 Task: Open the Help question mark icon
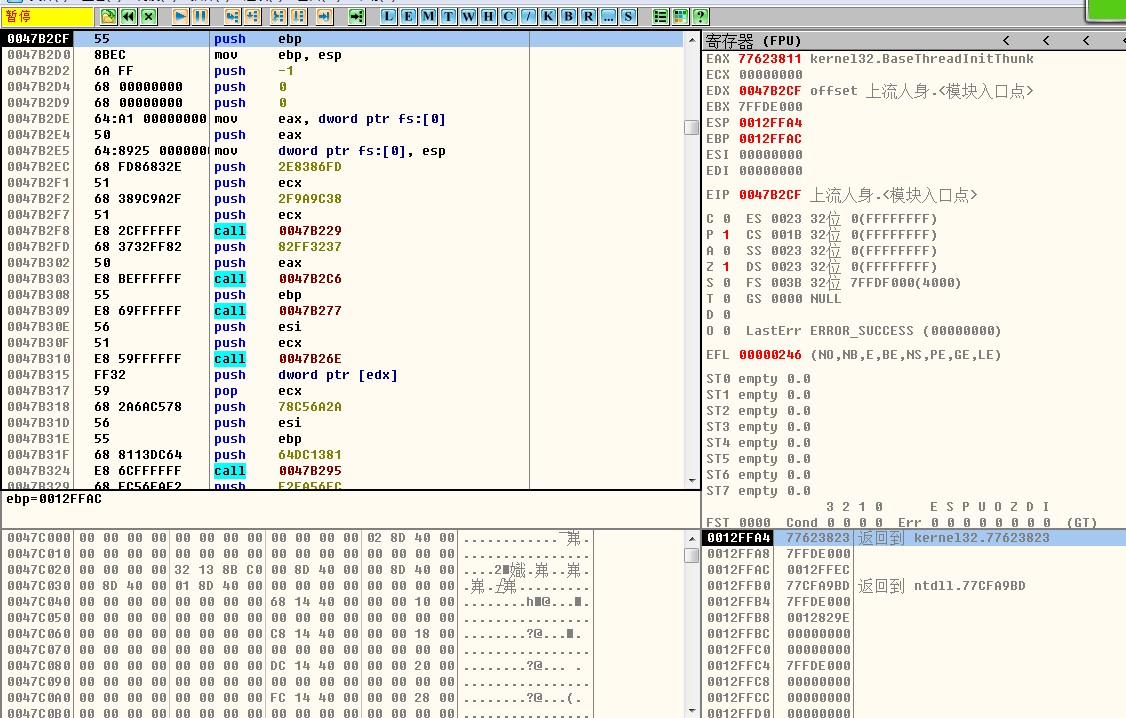tap(701, 16)
